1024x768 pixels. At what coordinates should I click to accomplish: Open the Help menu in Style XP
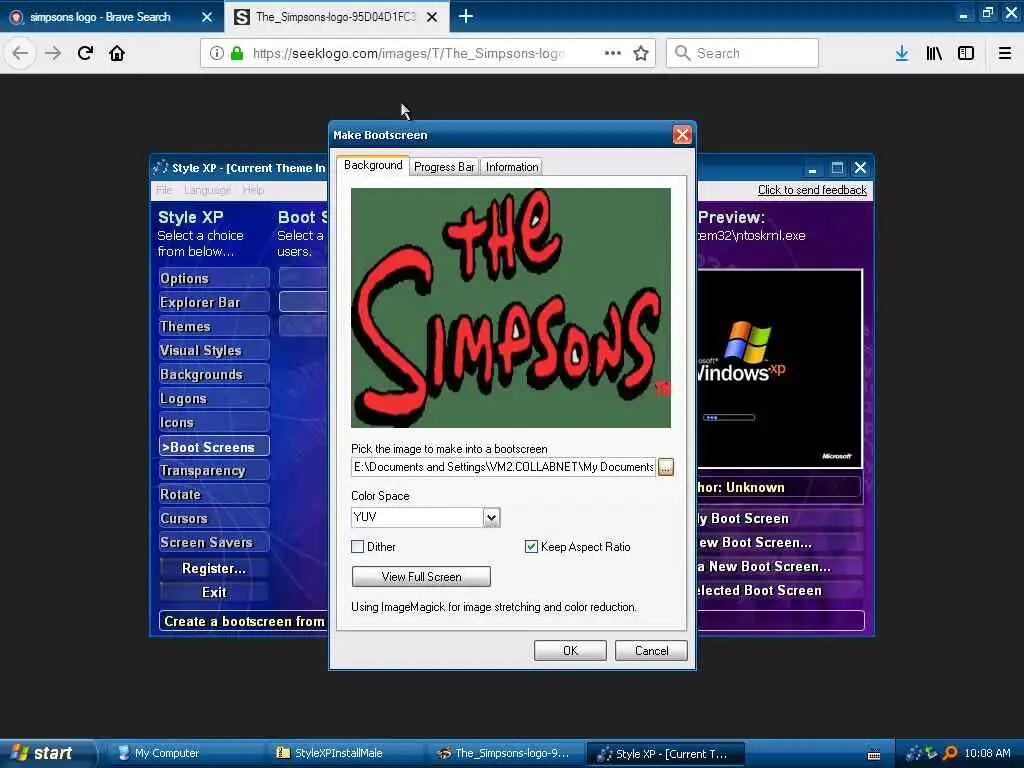point(253,190)
